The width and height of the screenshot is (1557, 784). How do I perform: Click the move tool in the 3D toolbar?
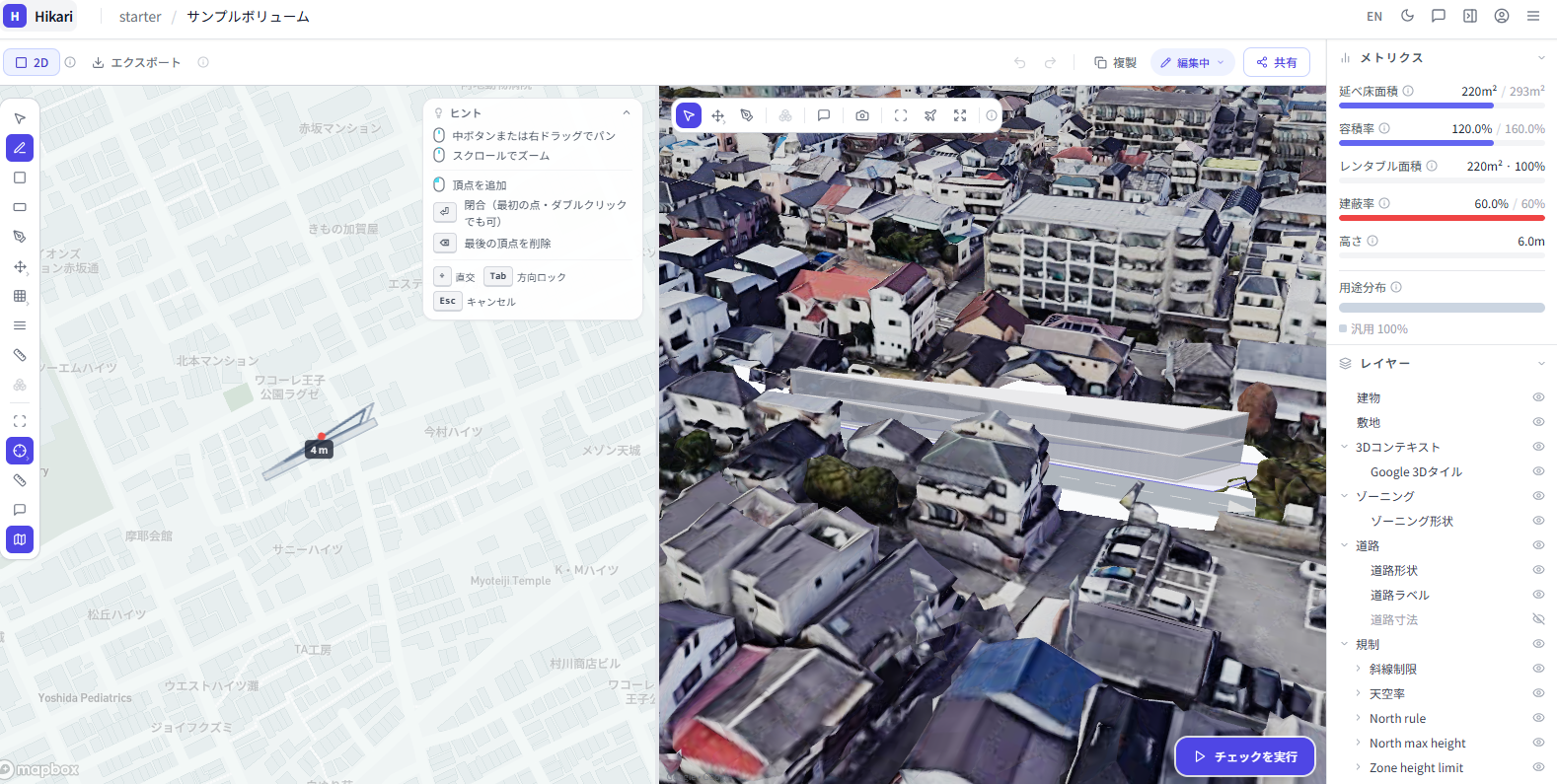[x=718, y=115]
